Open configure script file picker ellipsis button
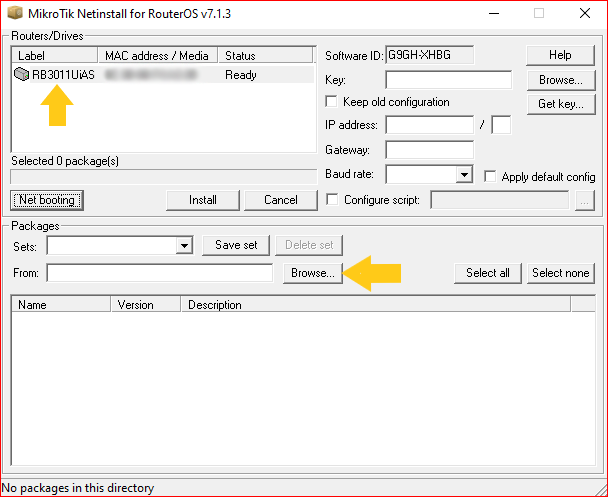Viewport: 608px width, 497px height. [x=585, y=200]
